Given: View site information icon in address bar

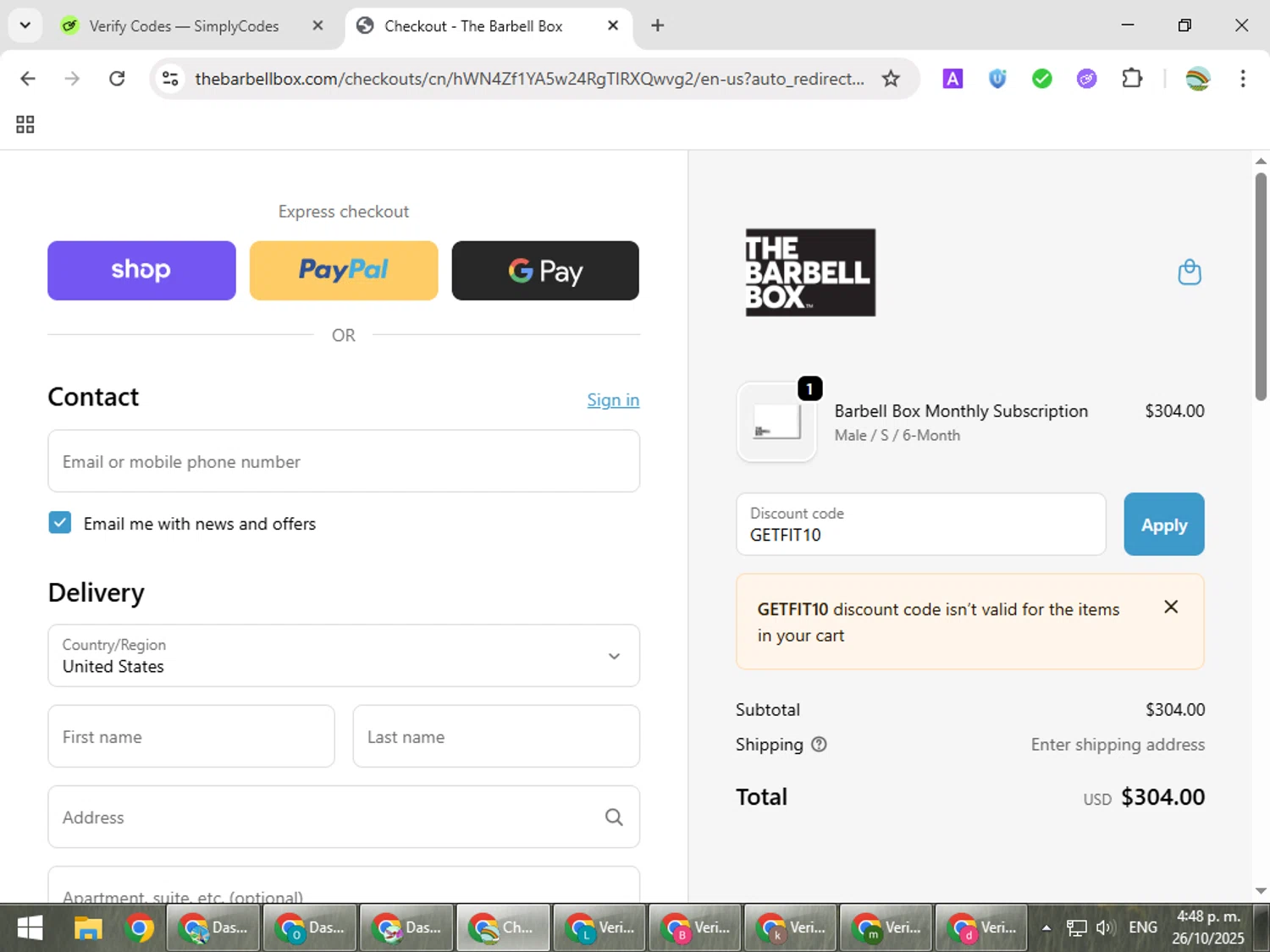Looking at the screenshot, I should point(170,79).
